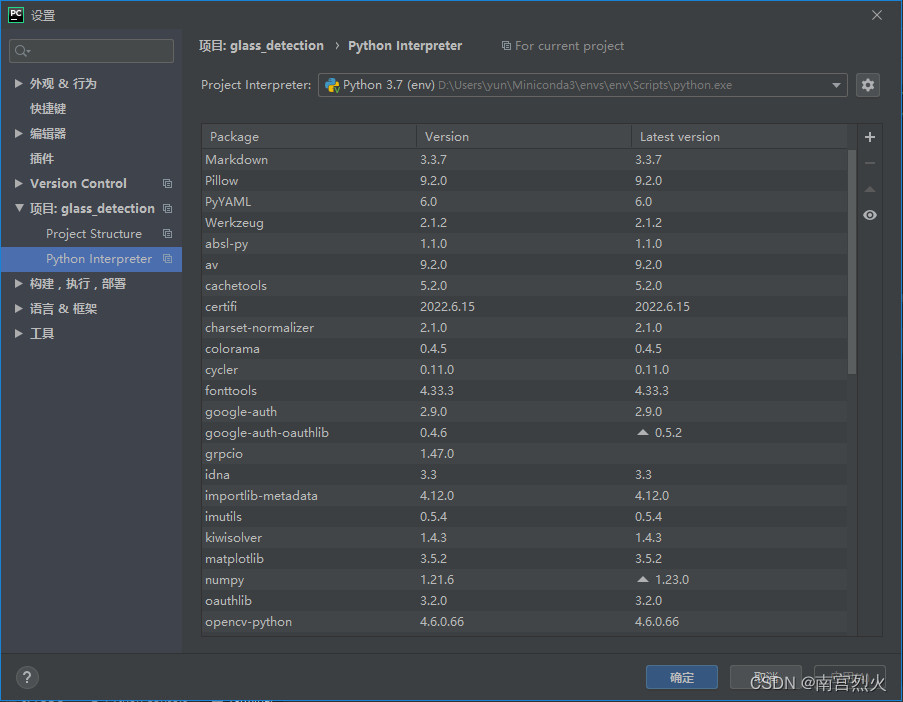Click the search magnifier icon in settings
903x702 pixels.
click(x=22, y=51)
